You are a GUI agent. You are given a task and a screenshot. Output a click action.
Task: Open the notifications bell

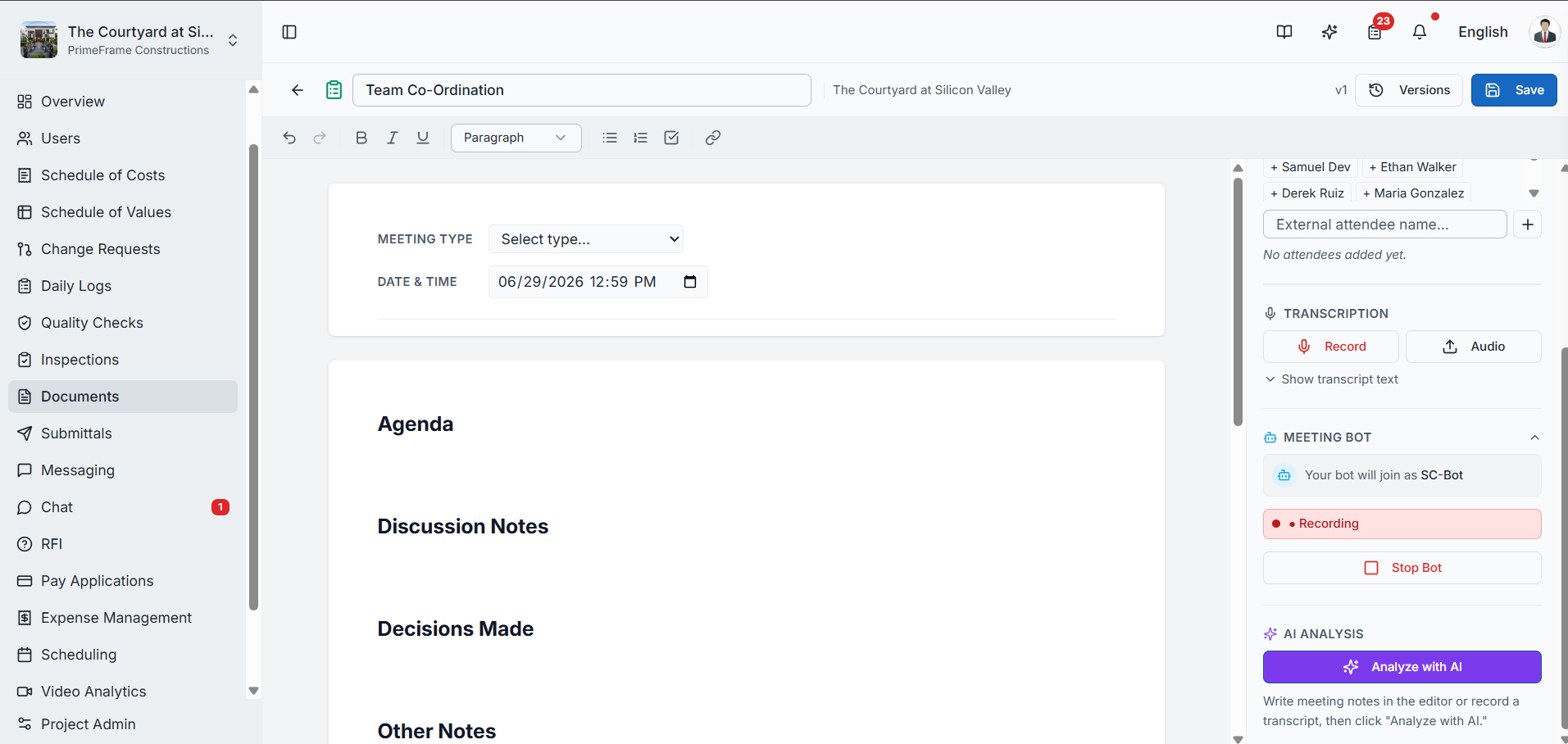pyautogui.click(x=1420, y=32)
